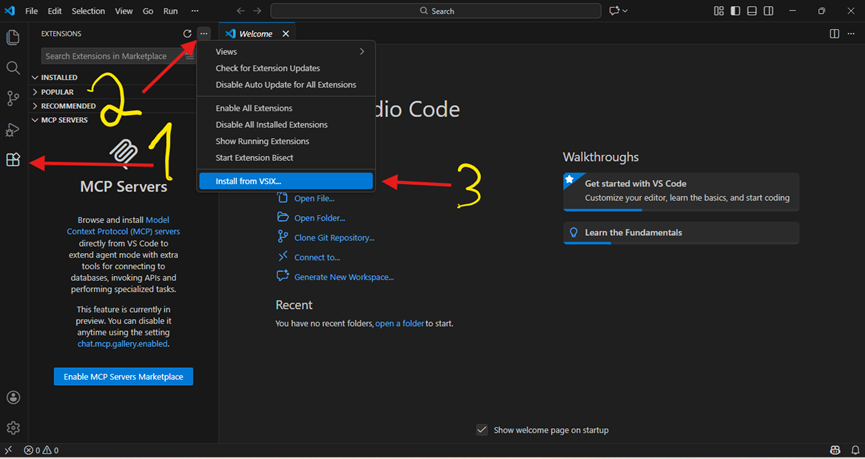This screenshot has height=459, width=865.
Task: Click Search Extensions in Marketplace field
Action: tap(112, 56)
